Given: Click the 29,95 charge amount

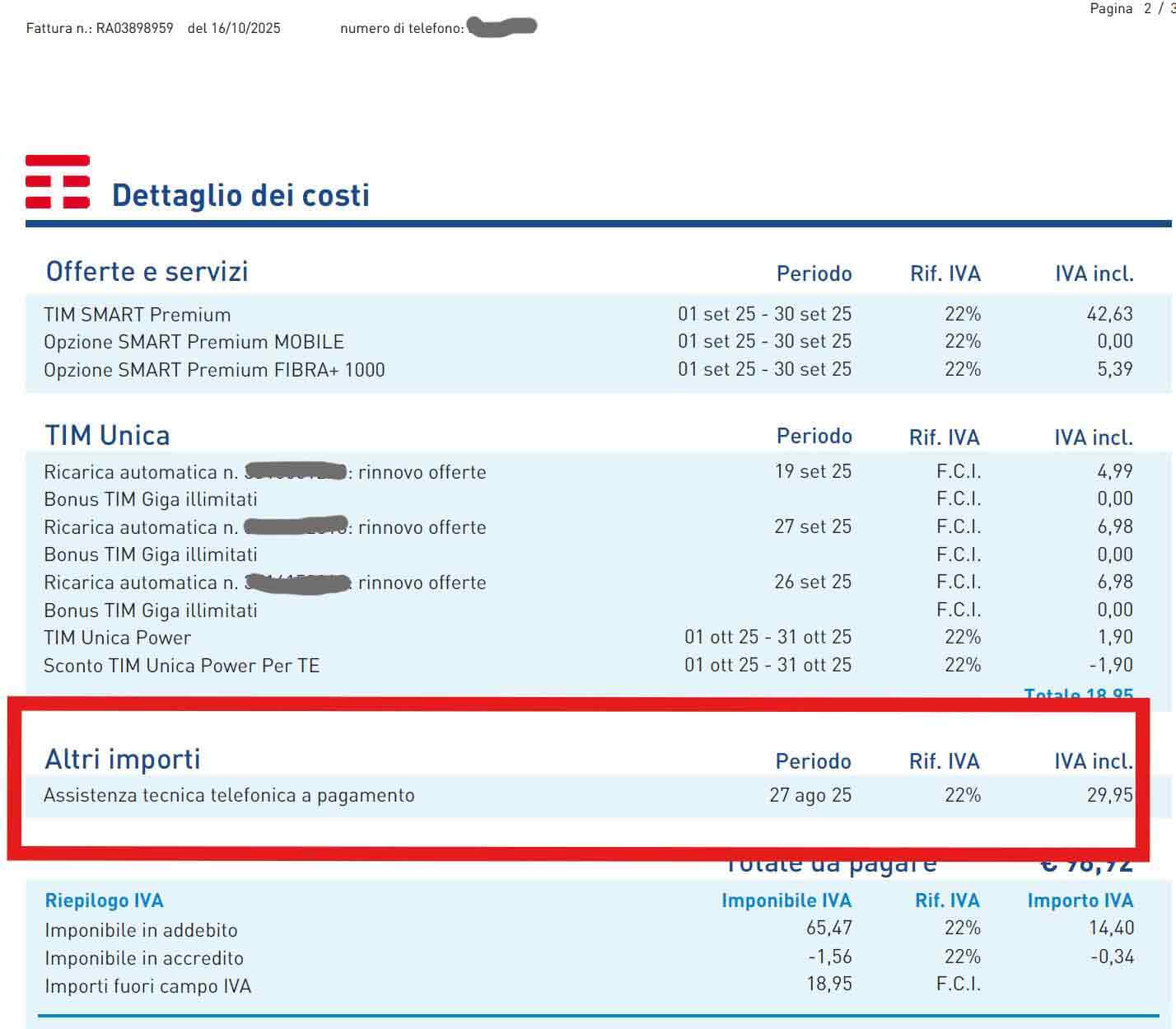Looking at the screenshot, I should click(1108, 795).
